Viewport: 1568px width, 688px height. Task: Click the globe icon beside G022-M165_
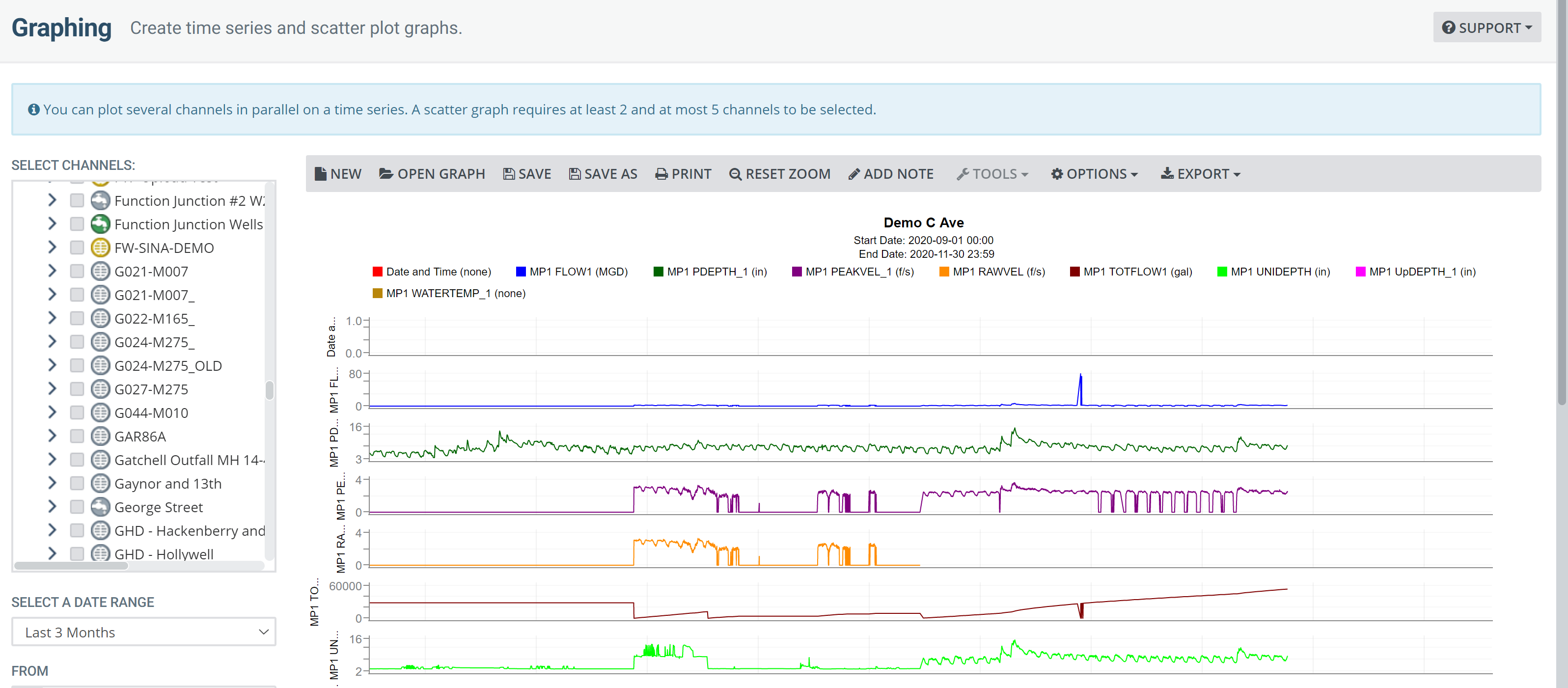click(x=101, y=318)
